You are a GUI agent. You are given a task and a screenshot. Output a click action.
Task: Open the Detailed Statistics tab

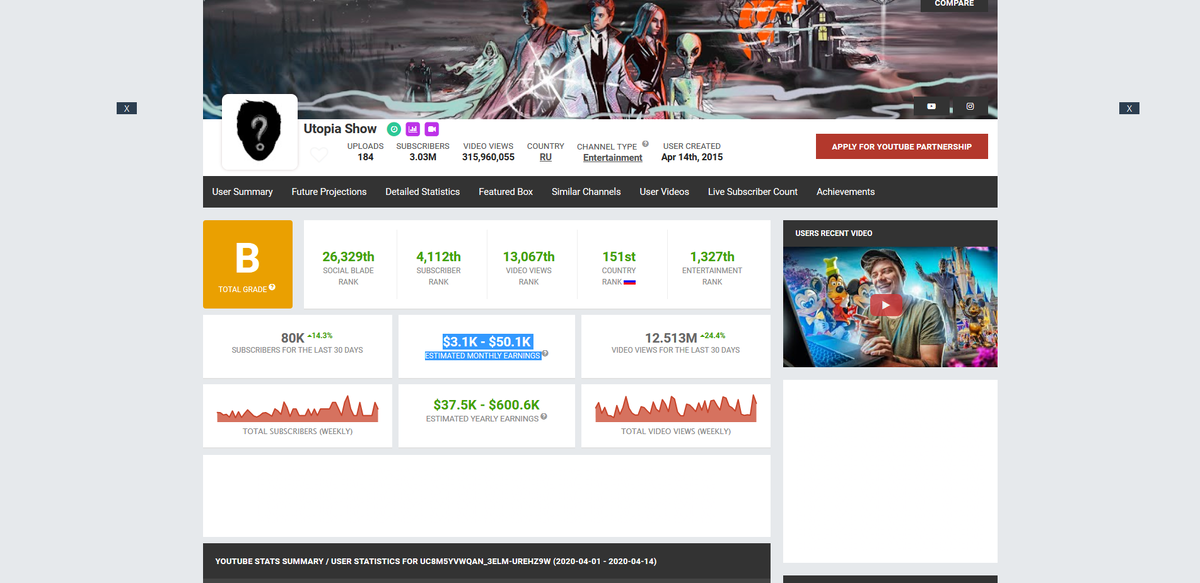pyautogui.click(x=422, y=192)
